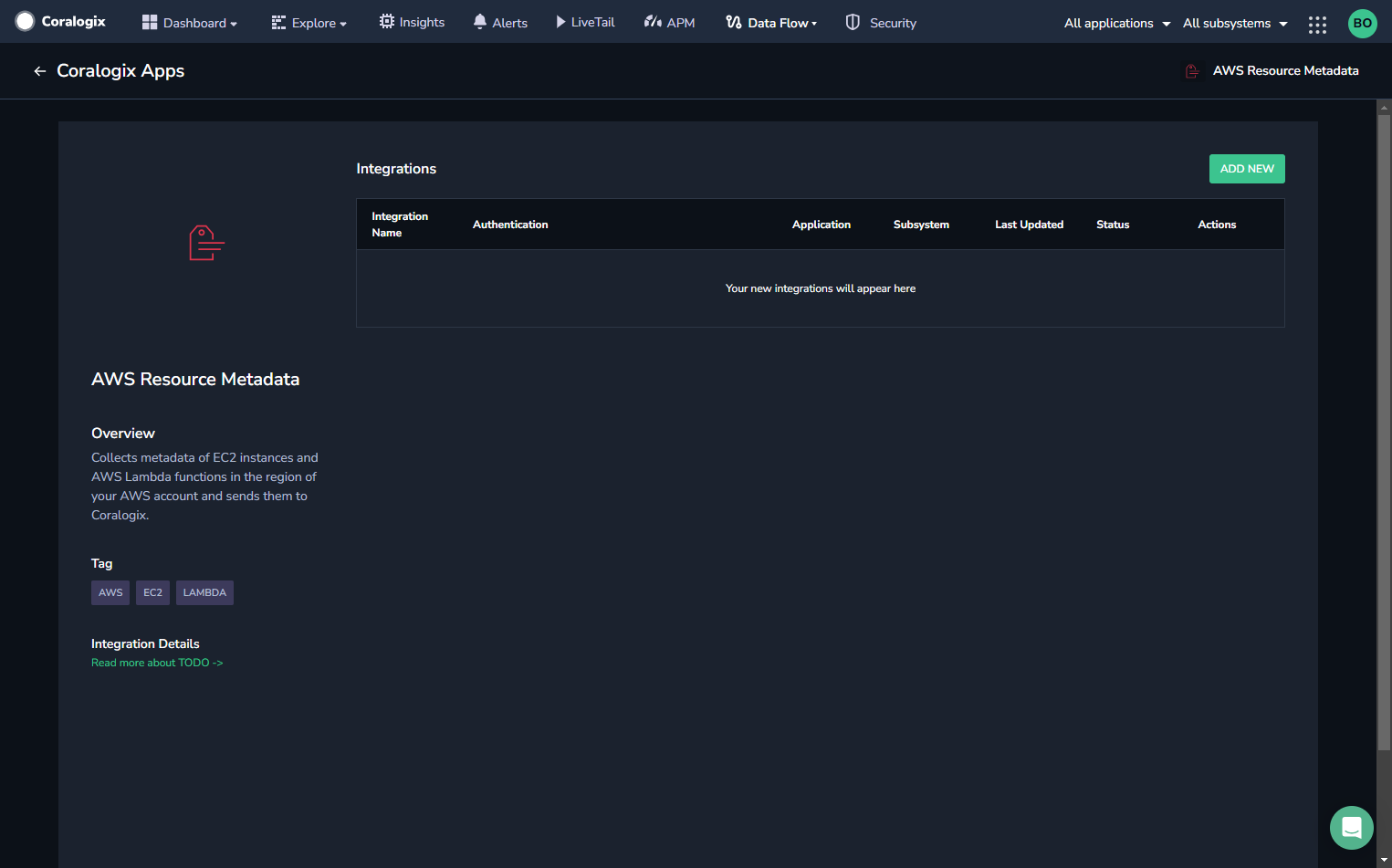
Task: Click the Integration Name column header
Action: coord(400,225)
